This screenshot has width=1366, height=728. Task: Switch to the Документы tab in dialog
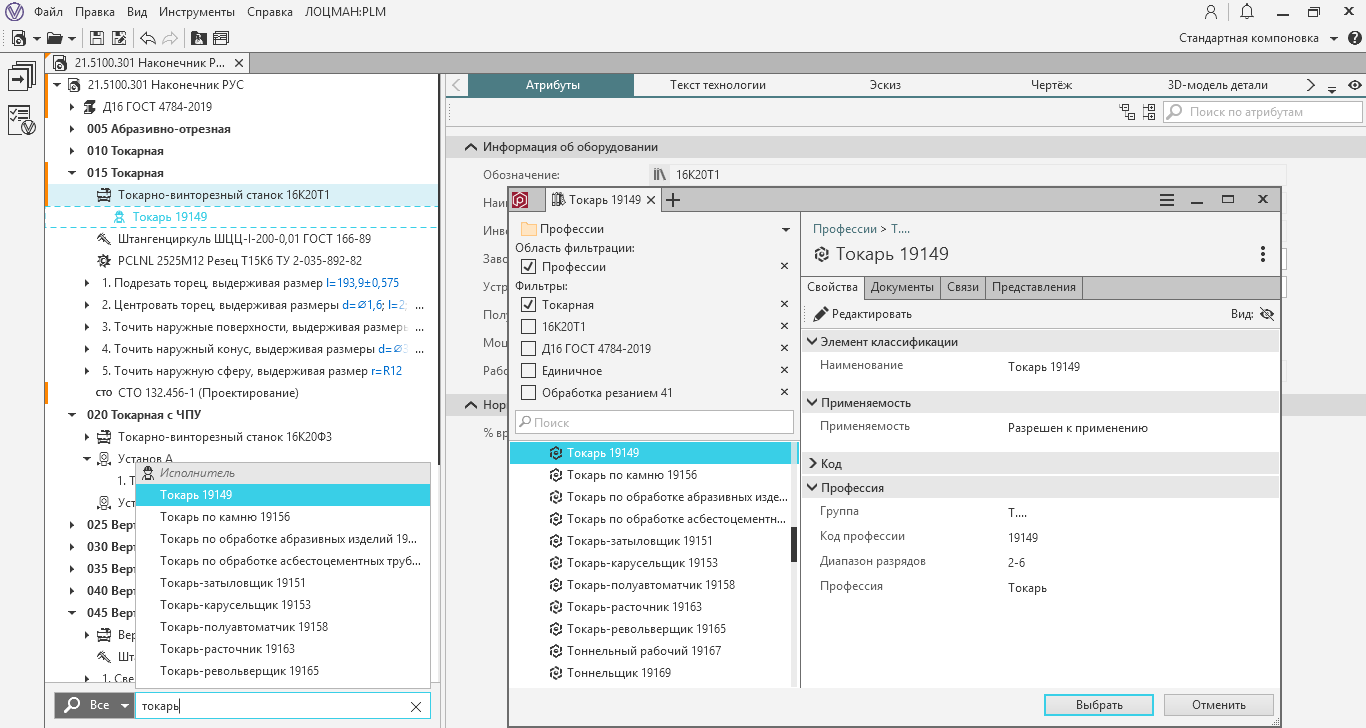[x=902, y=287]
